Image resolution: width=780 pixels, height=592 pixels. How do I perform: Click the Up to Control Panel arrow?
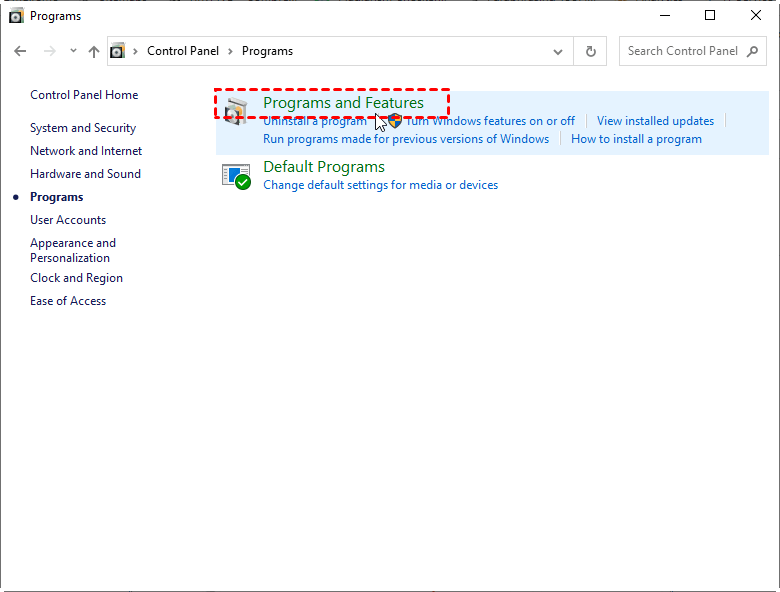pos(94,51)
